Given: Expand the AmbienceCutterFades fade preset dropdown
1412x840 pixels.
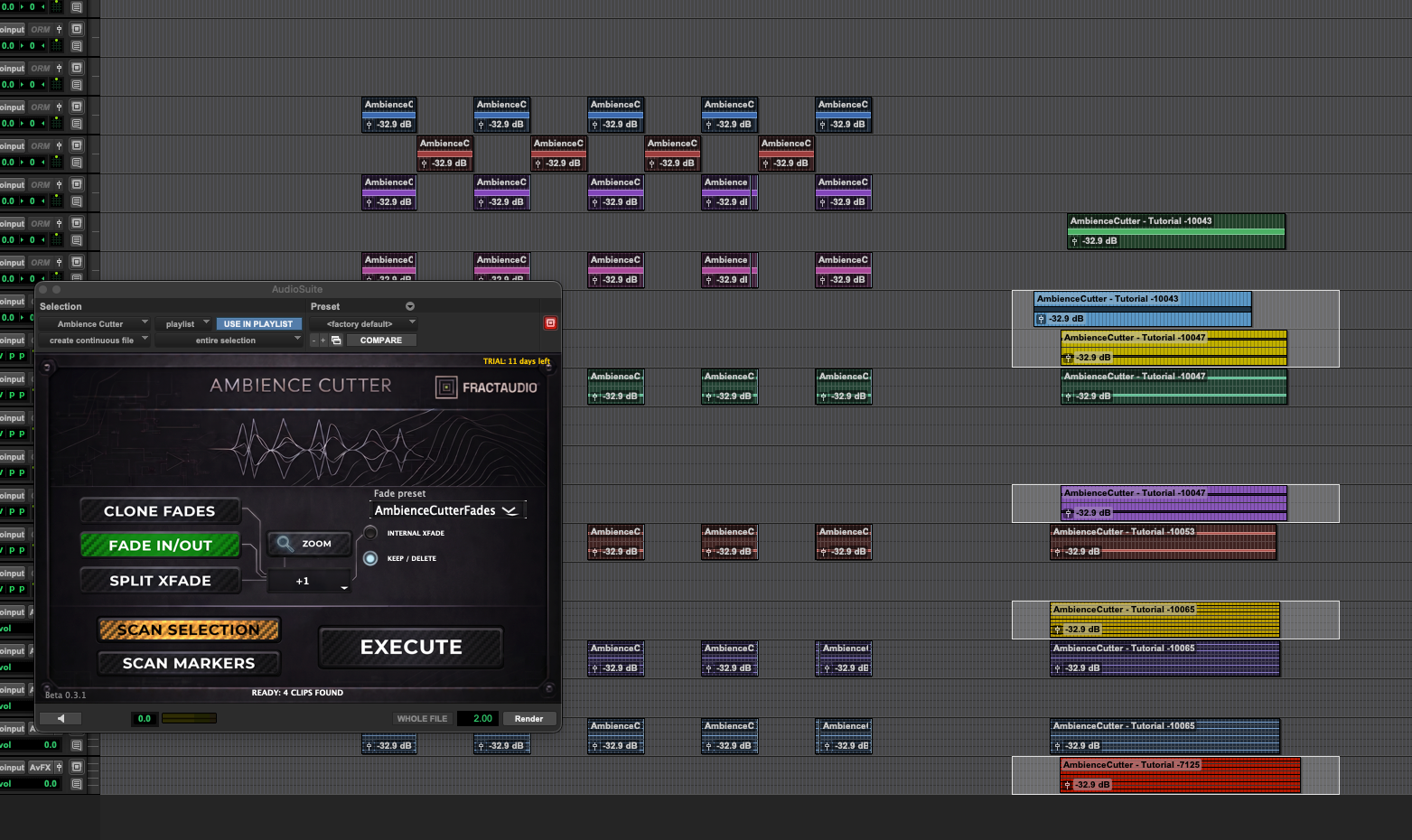Looking at the screenshot, I should coord(447,510).
